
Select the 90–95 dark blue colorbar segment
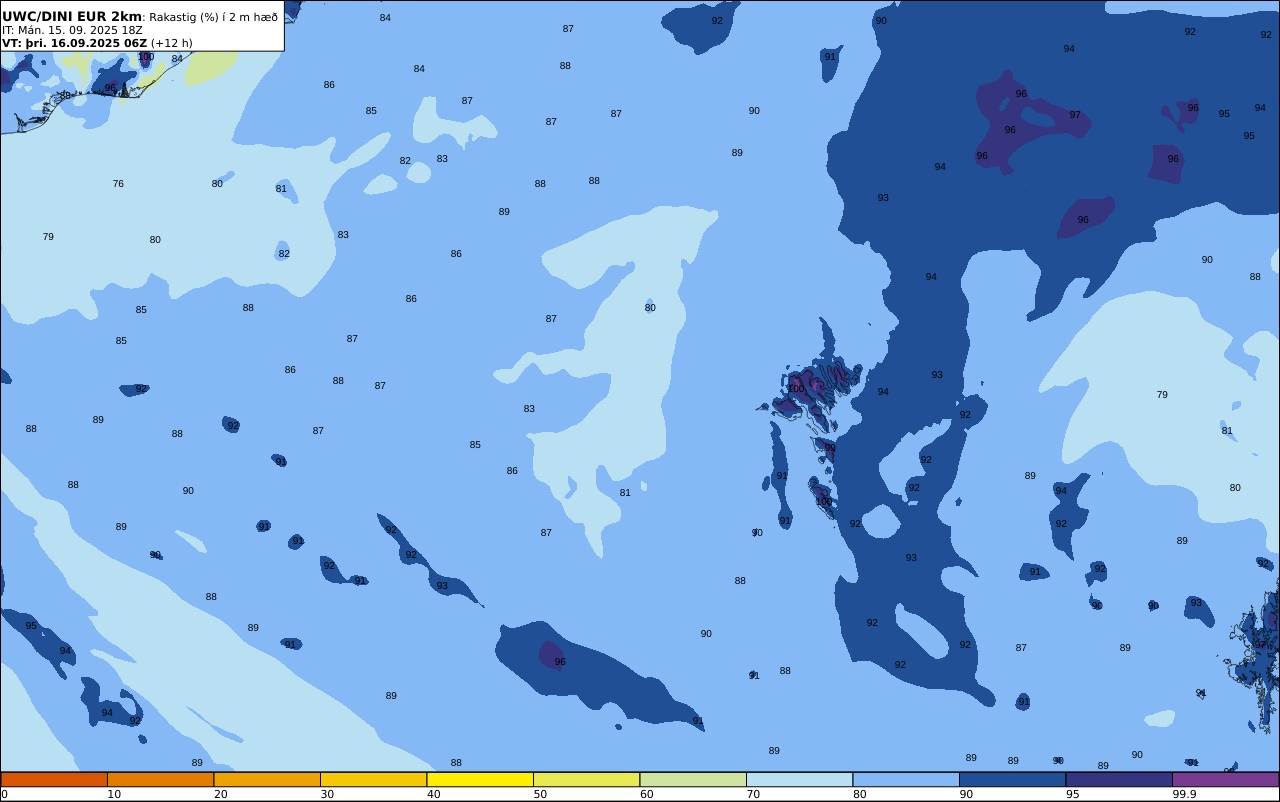tap(1012, 779)
